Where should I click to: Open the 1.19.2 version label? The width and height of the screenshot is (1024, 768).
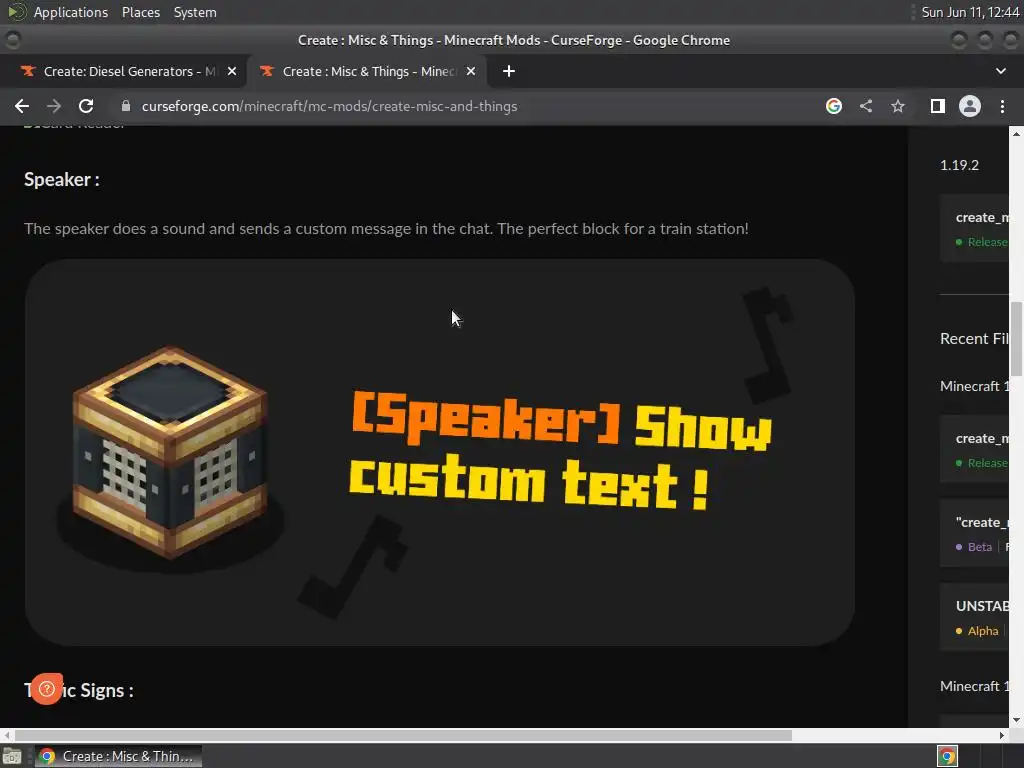(x=959, y=165)
